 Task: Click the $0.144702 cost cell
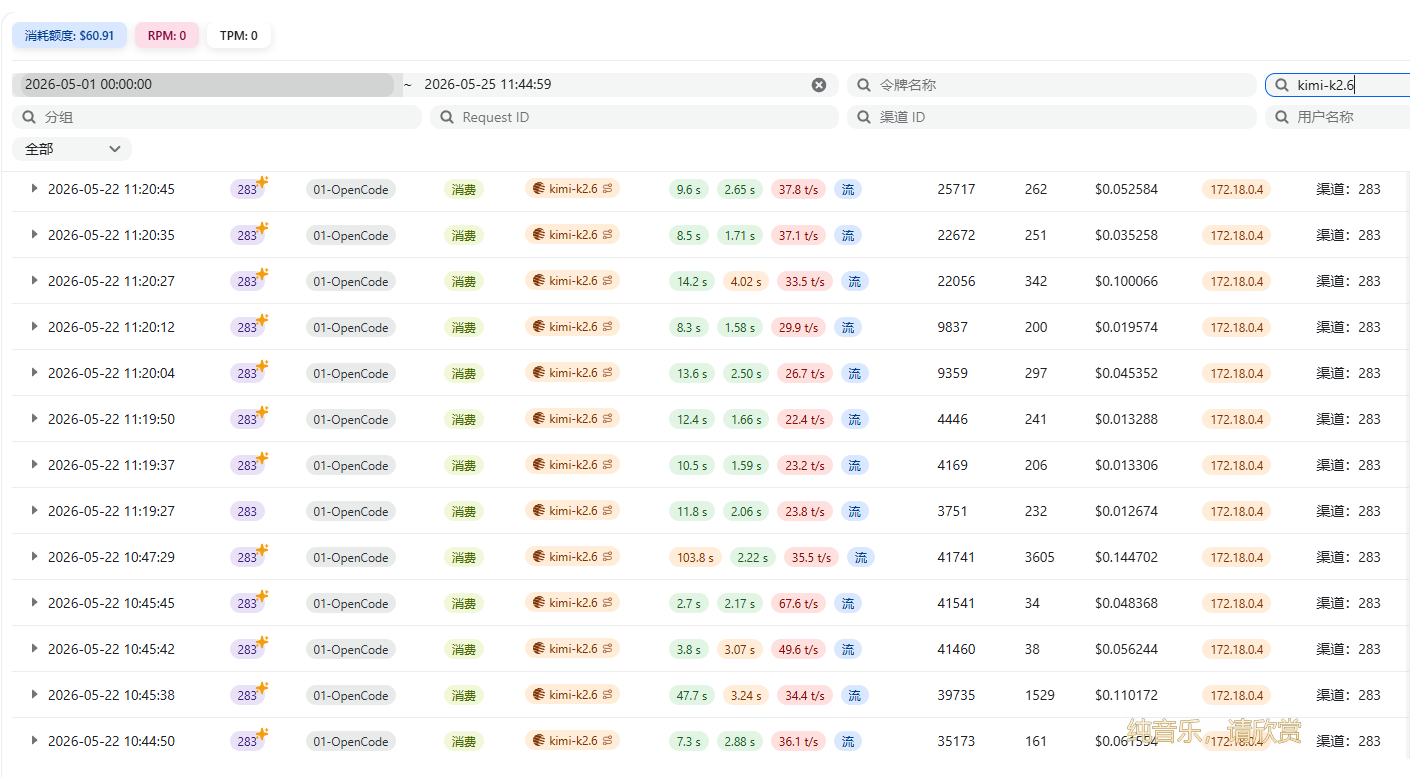point(1126,557)
